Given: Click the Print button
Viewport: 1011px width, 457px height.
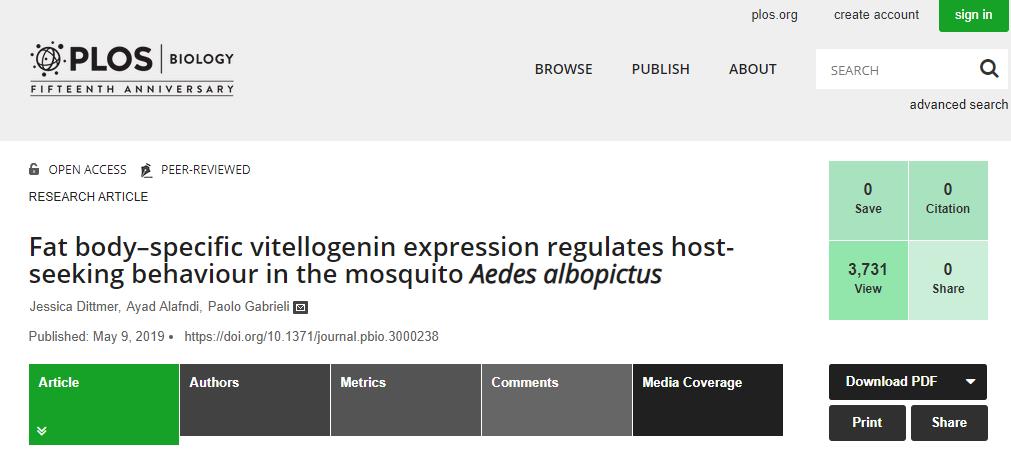Looking at the screenshot, I should pos(867,423).
